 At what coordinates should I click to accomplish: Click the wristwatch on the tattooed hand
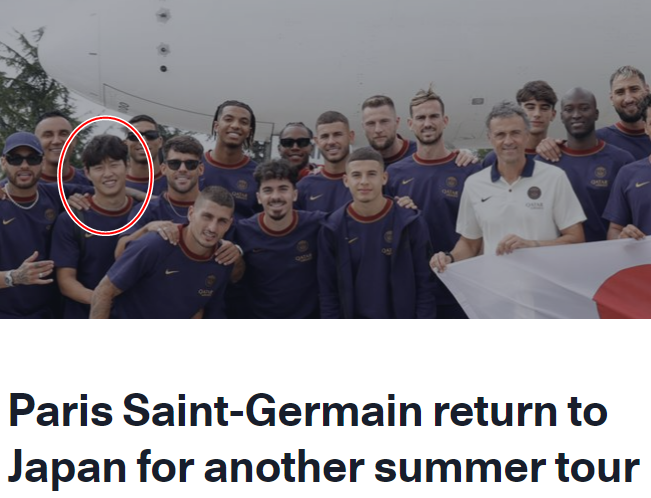tap(9, 279)
